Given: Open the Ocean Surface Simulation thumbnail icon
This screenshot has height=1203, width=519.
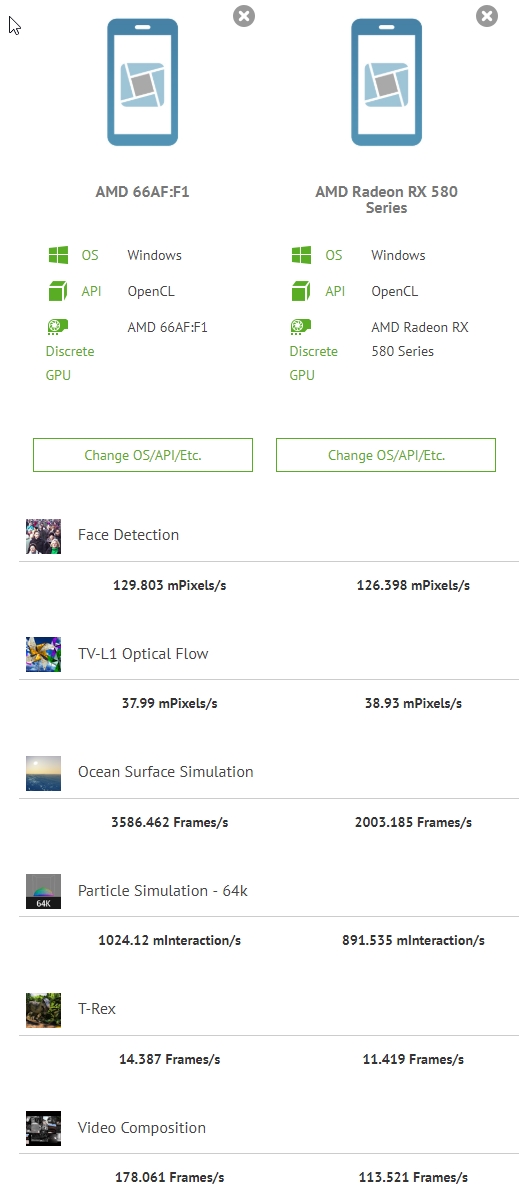Looking at the screenshot, I should (43, 773).
